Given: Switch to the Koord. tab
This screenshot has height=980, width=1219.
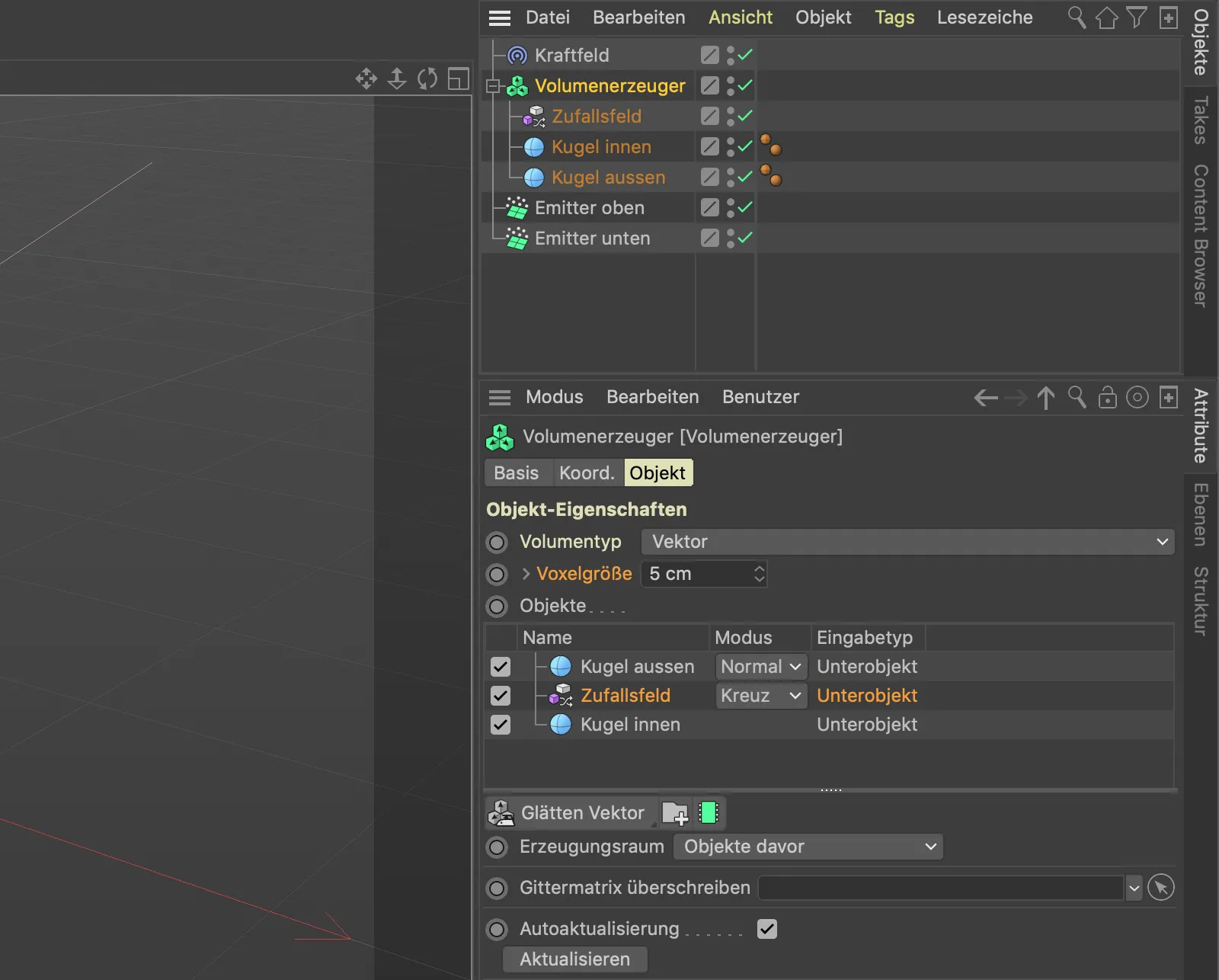Looking at the screenshot, I should [587, 473].
